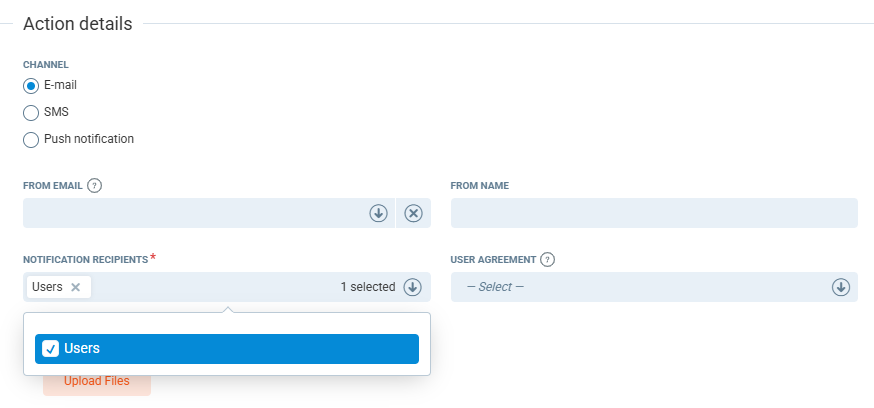Click the Users chip in recipients field
This screenshot has height=408, width=874.
[x=48, y=287]
